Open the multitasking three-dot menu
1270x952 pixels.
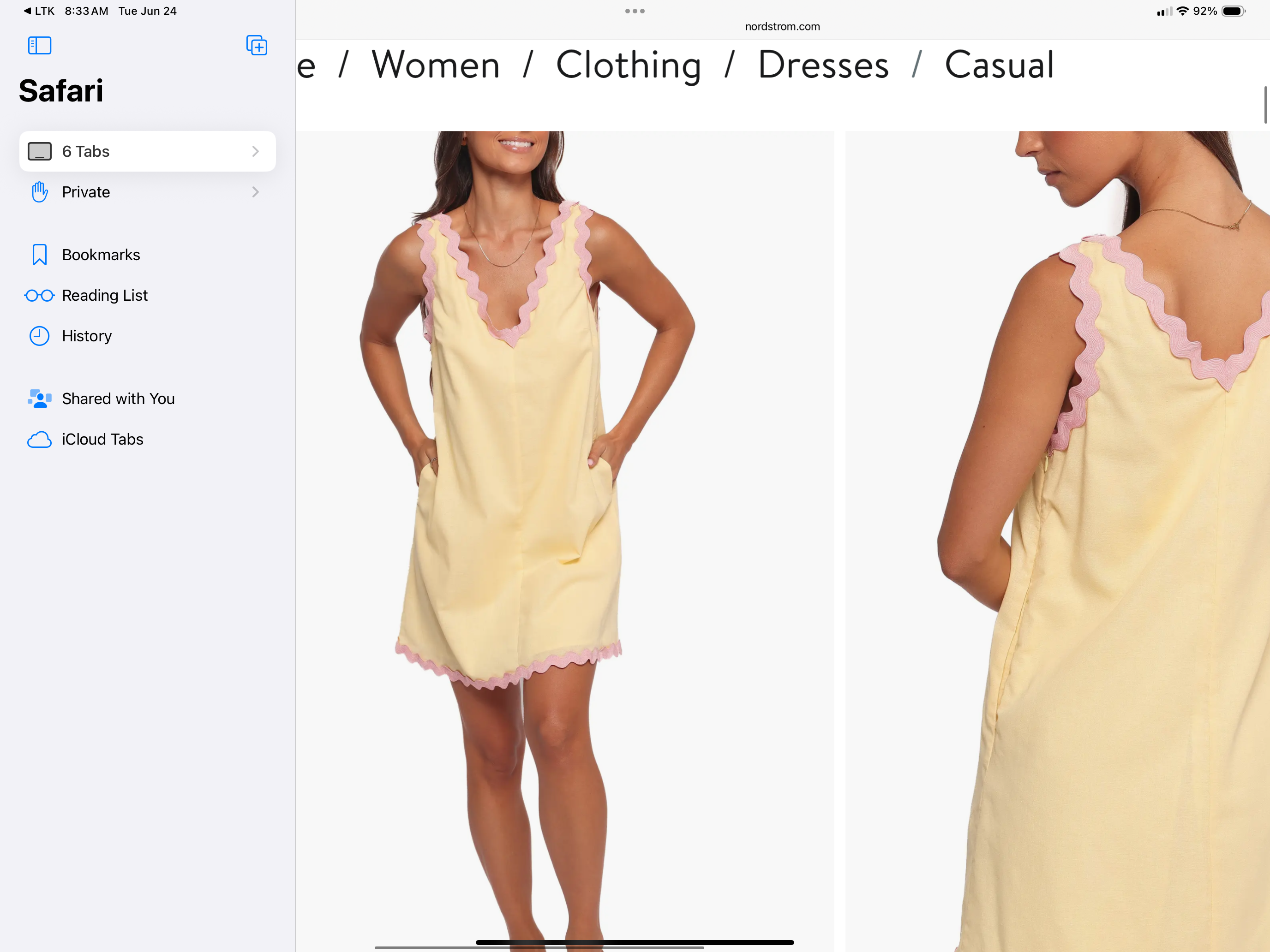tap(635, 11)
